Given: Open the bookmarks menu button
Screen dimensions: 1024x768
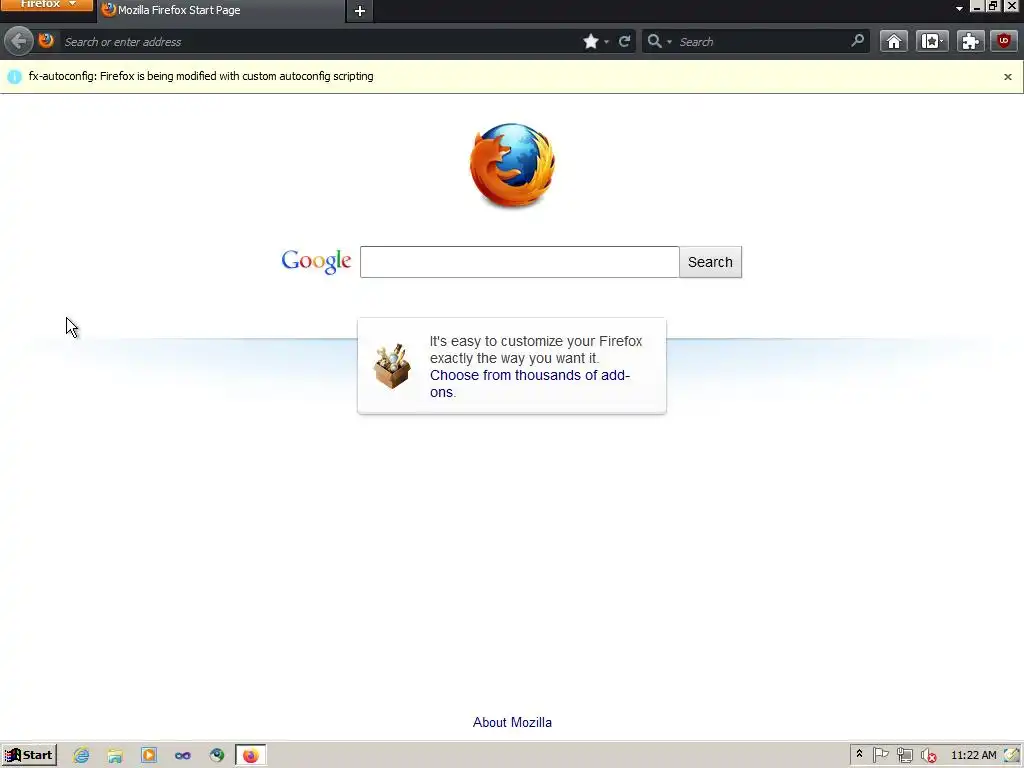Looking at the screenshot, I should 932,42.
